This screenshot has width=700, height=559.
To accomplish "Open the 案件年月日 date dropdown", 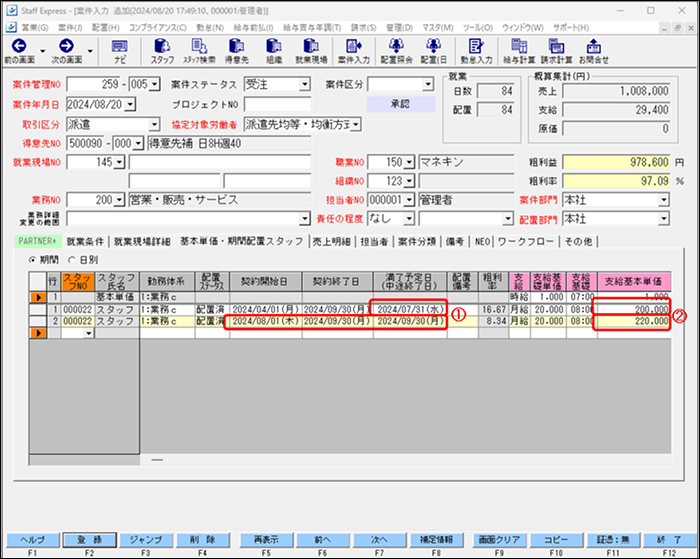I will coord(130,105).
